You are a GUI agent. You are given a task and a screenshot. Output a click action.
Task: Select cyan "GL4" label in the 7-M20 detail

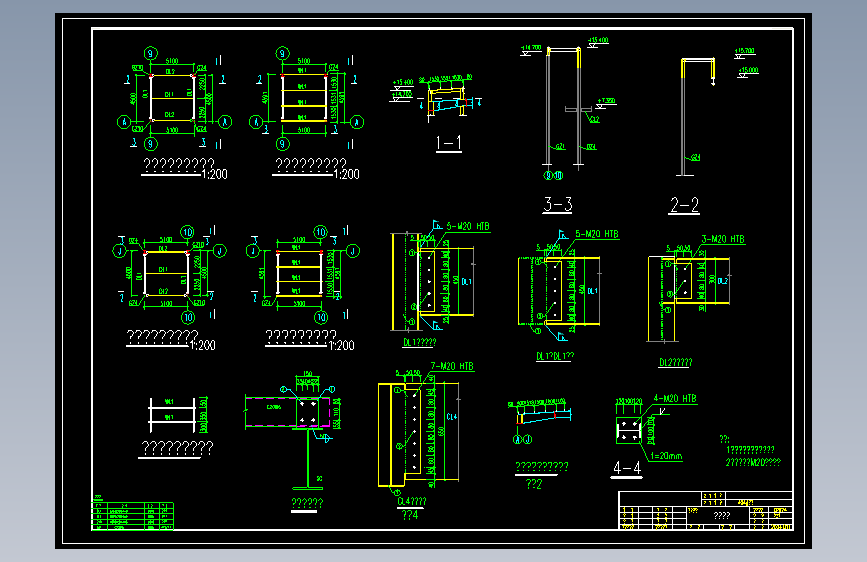click(452, 417)
